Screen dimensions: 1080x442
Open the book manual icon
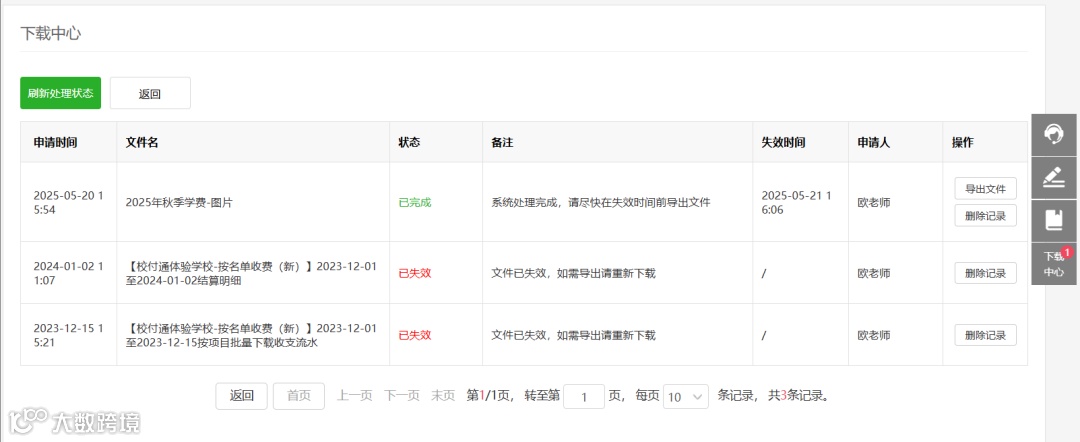tap(1054, 220)
